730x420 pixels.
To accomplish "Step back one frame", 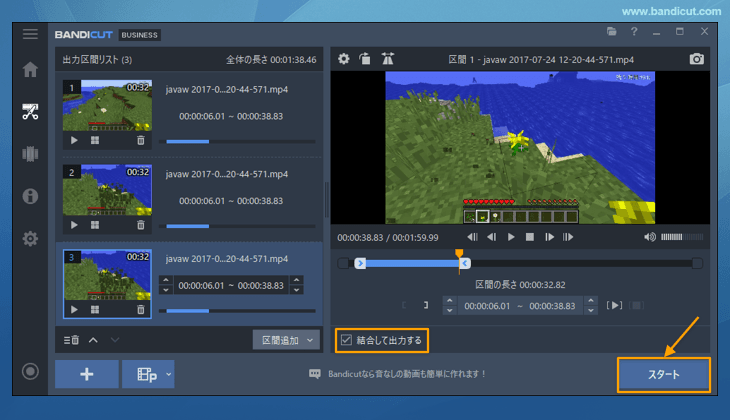I will coord(492,237).
